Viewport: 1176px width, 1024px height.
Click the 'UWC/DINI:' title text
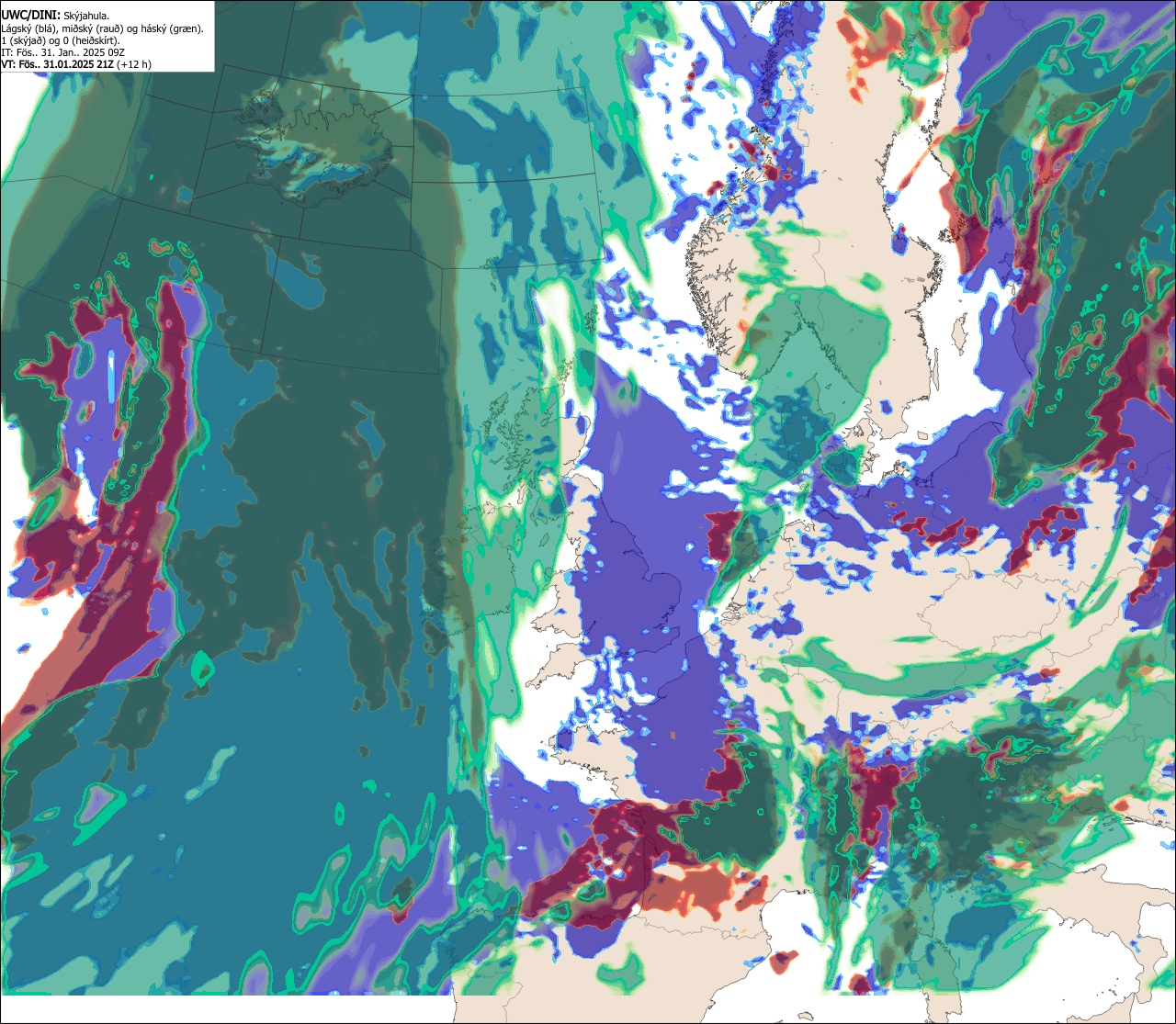click(x=31, y=16)
